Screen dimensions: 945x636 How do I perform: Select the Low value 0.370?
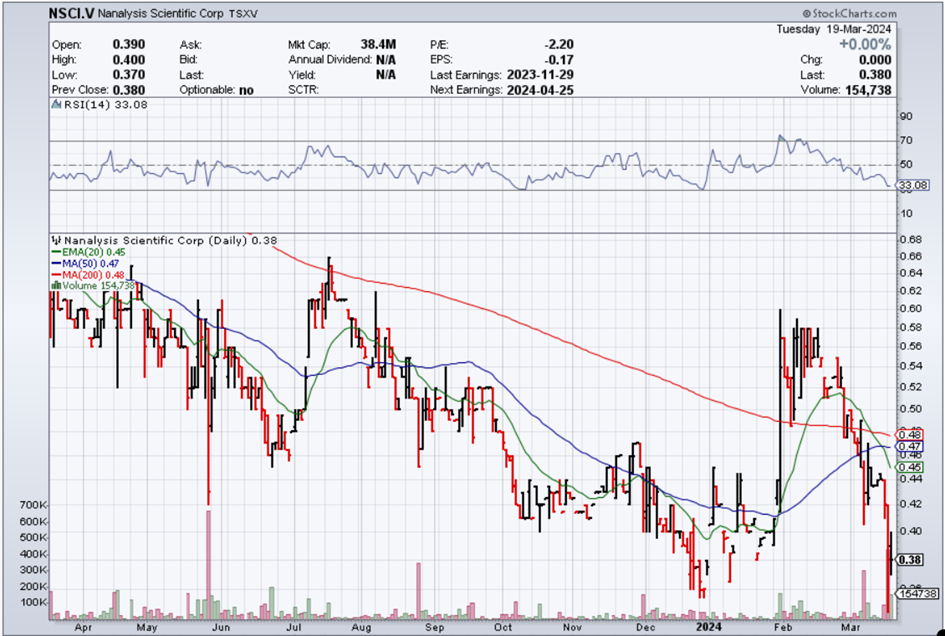pyautogui.click(x=129, y=75)
